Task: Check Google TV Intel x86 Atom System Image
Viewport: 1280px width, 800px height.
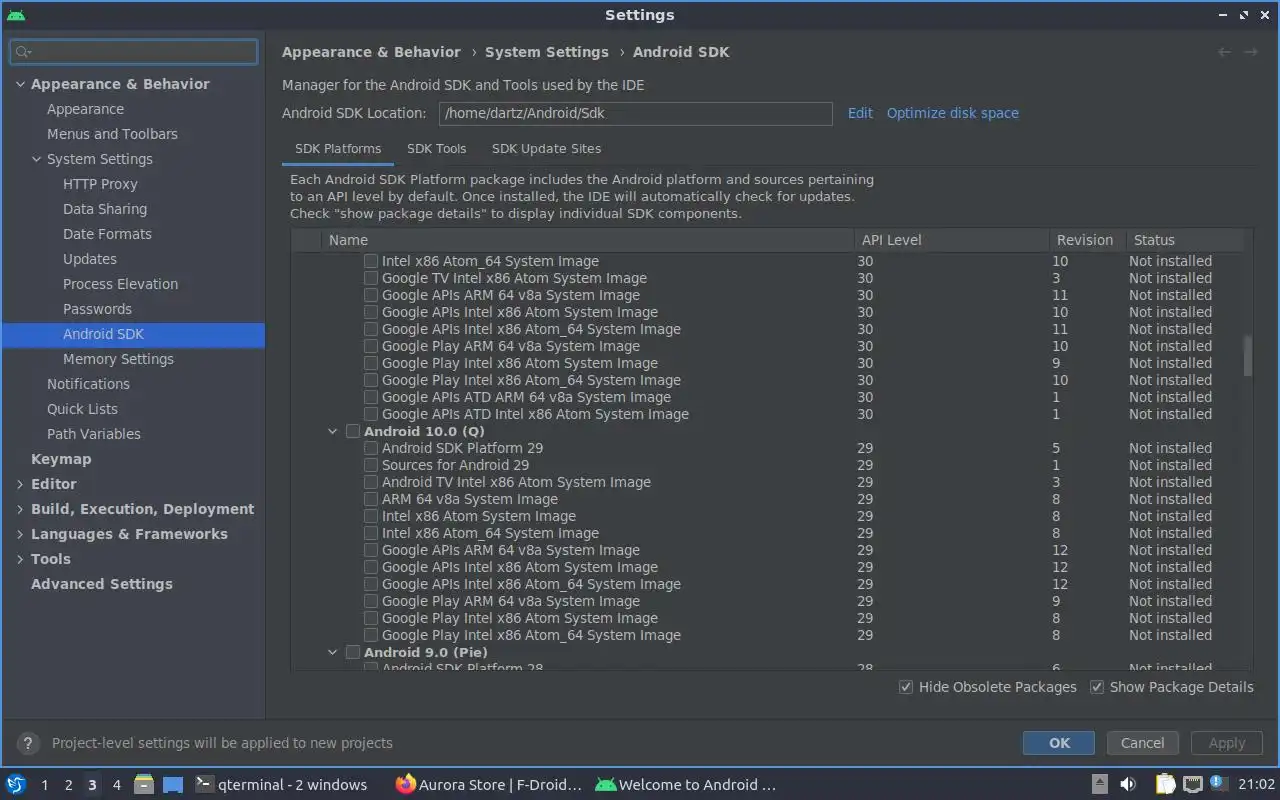Action: tap(371, 278)
